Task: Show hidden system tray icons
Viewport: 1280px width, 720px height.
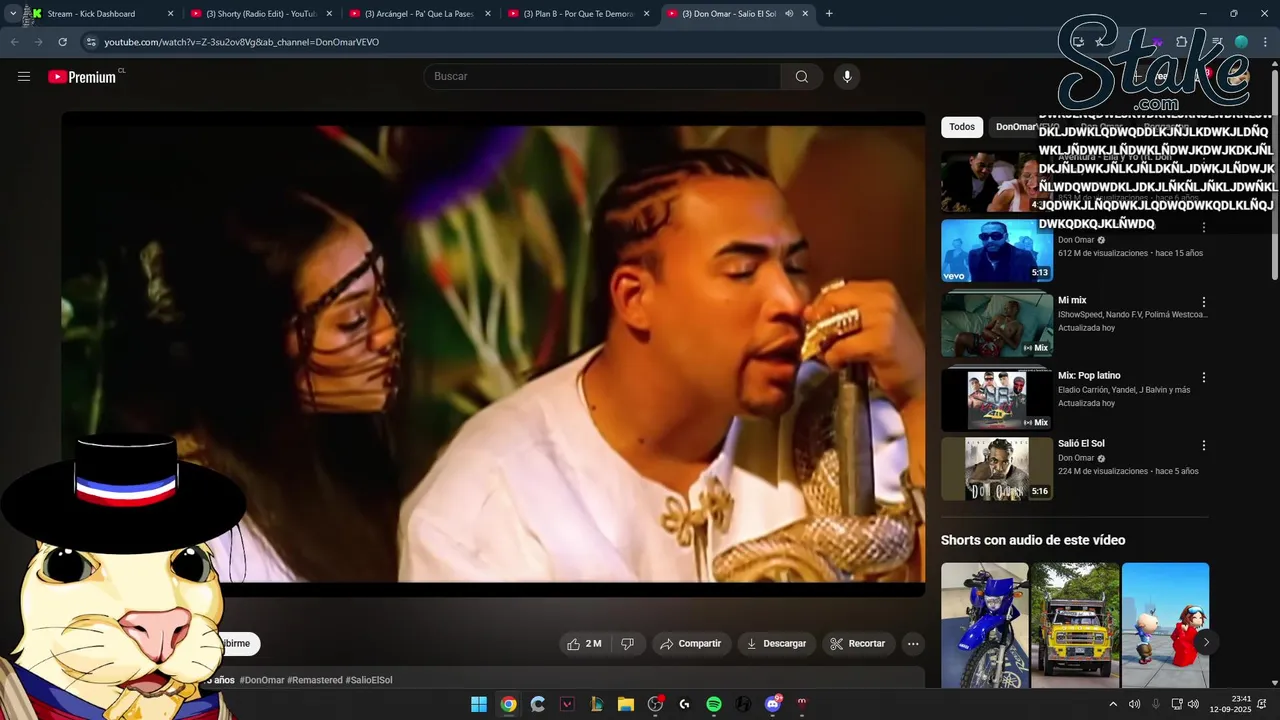Action: coord(1113,704)
